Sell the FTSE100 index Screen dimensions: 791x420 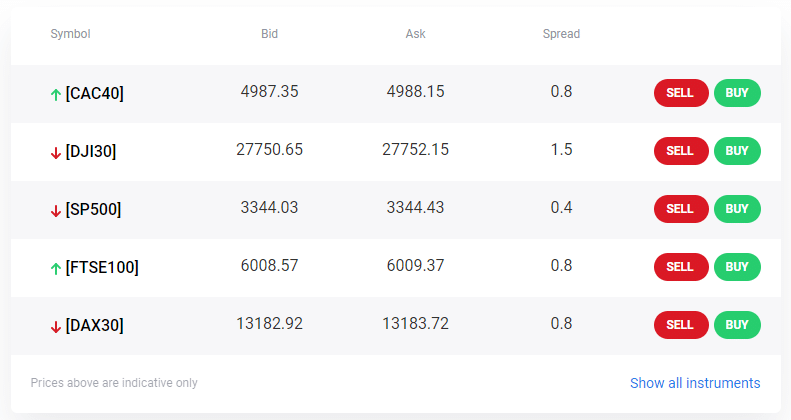pos(681,267)
